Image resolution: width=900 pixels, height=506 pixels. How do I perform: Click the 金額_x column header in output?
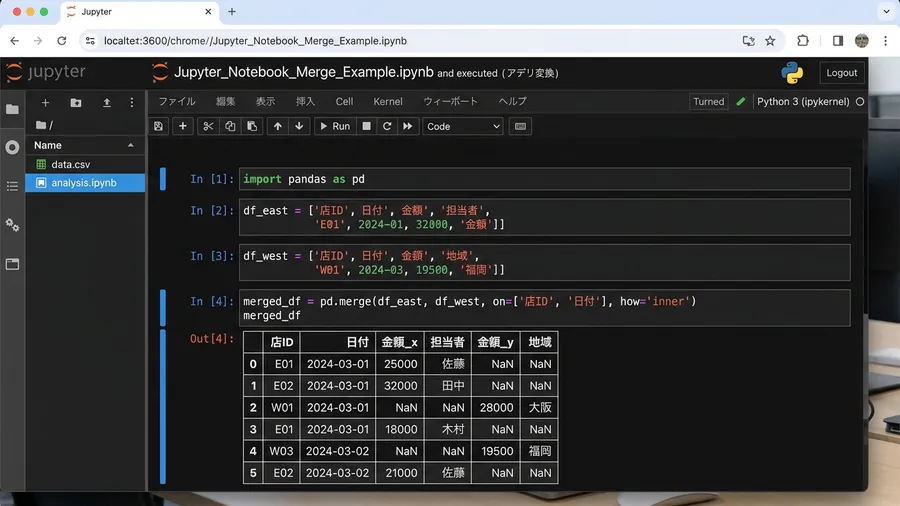[399, 342]
